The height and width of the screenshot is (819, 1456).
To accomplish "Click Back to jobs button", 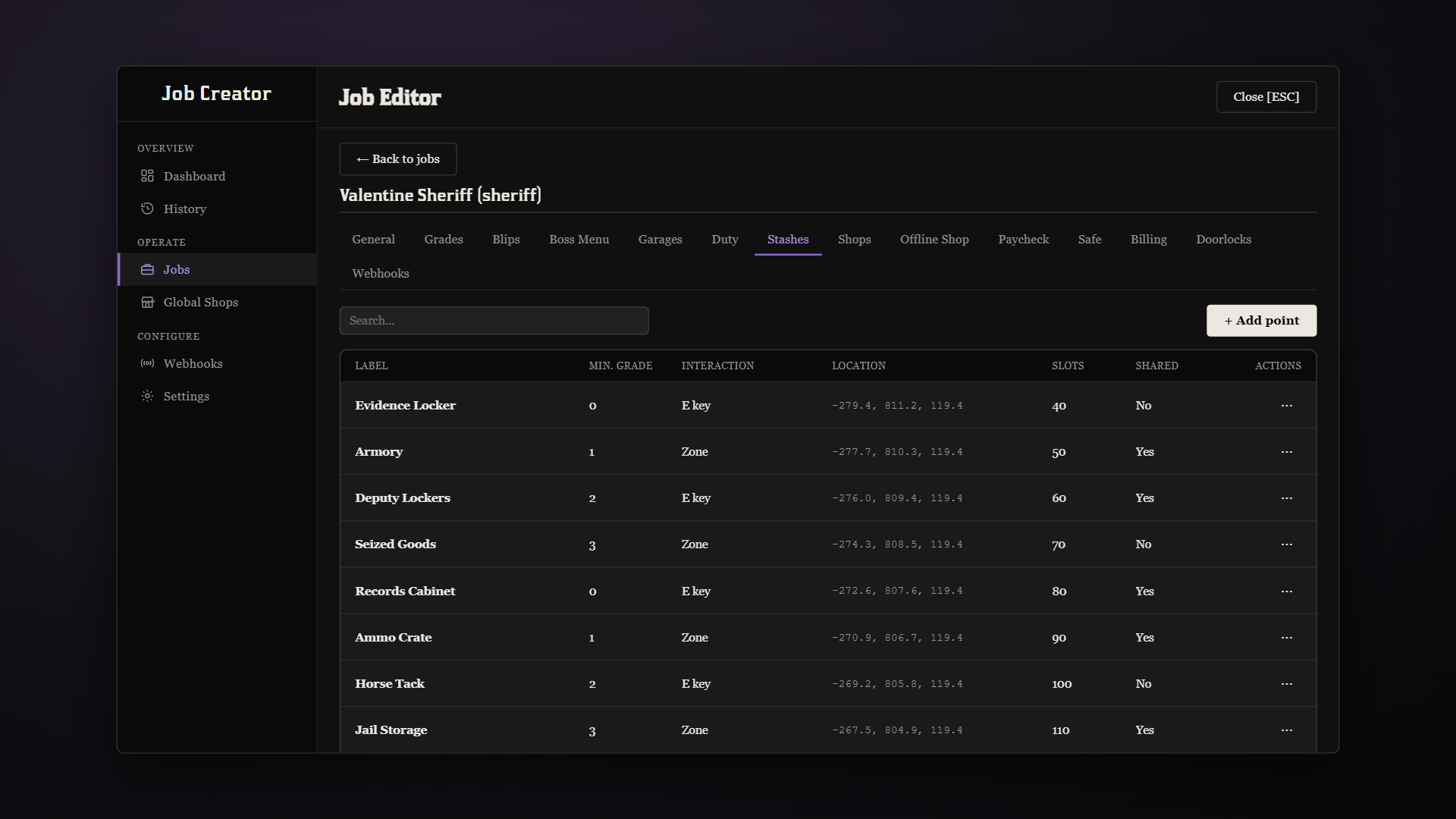I will (x=397, y=159).
